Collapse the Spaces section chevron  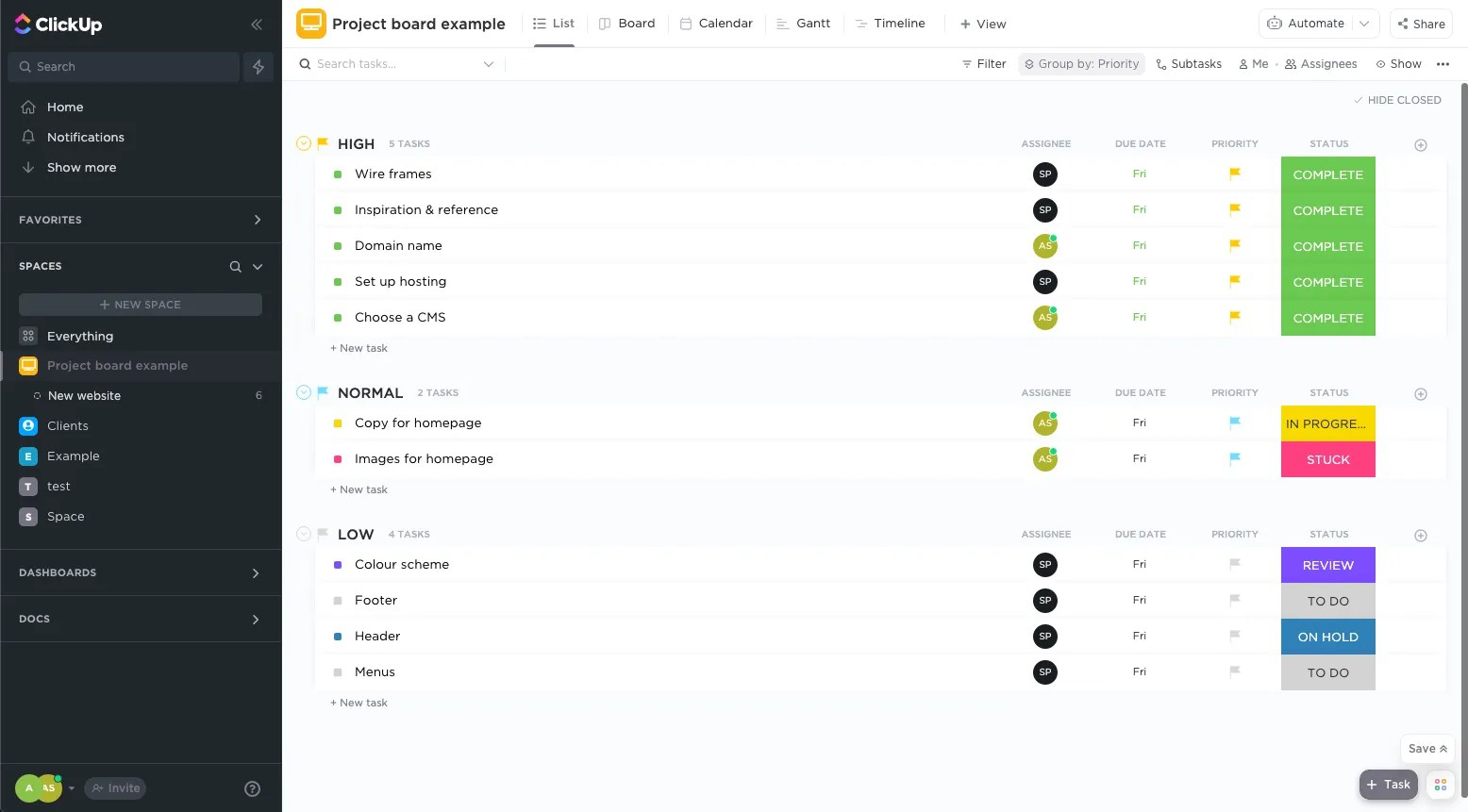tap(257, 266)
